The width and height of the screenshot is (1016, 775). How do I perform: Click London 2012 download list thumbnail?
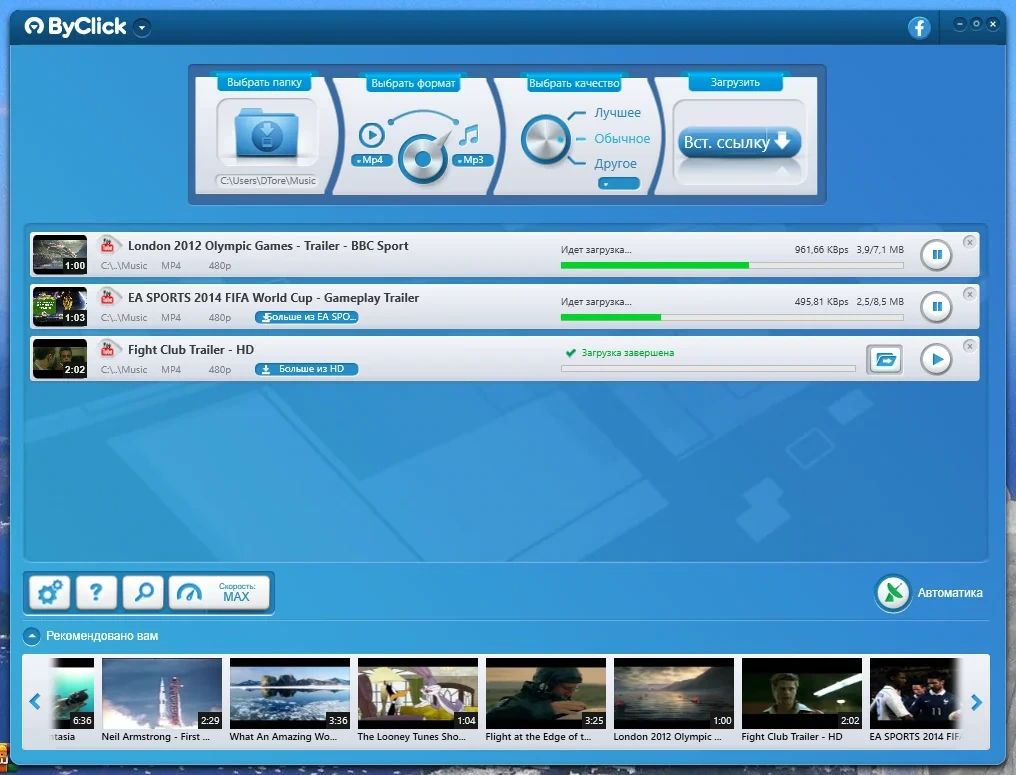coord(60,255)
